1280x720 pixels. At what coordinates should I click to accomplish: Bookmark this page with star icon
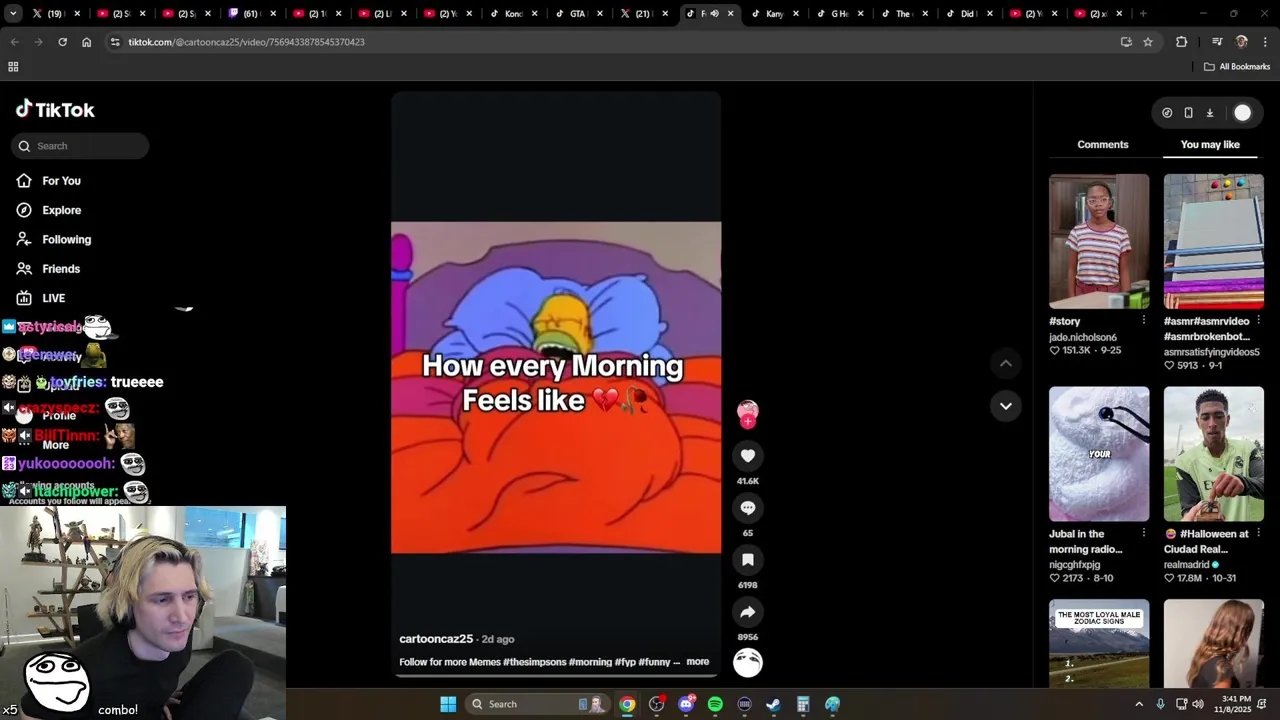1148,42
